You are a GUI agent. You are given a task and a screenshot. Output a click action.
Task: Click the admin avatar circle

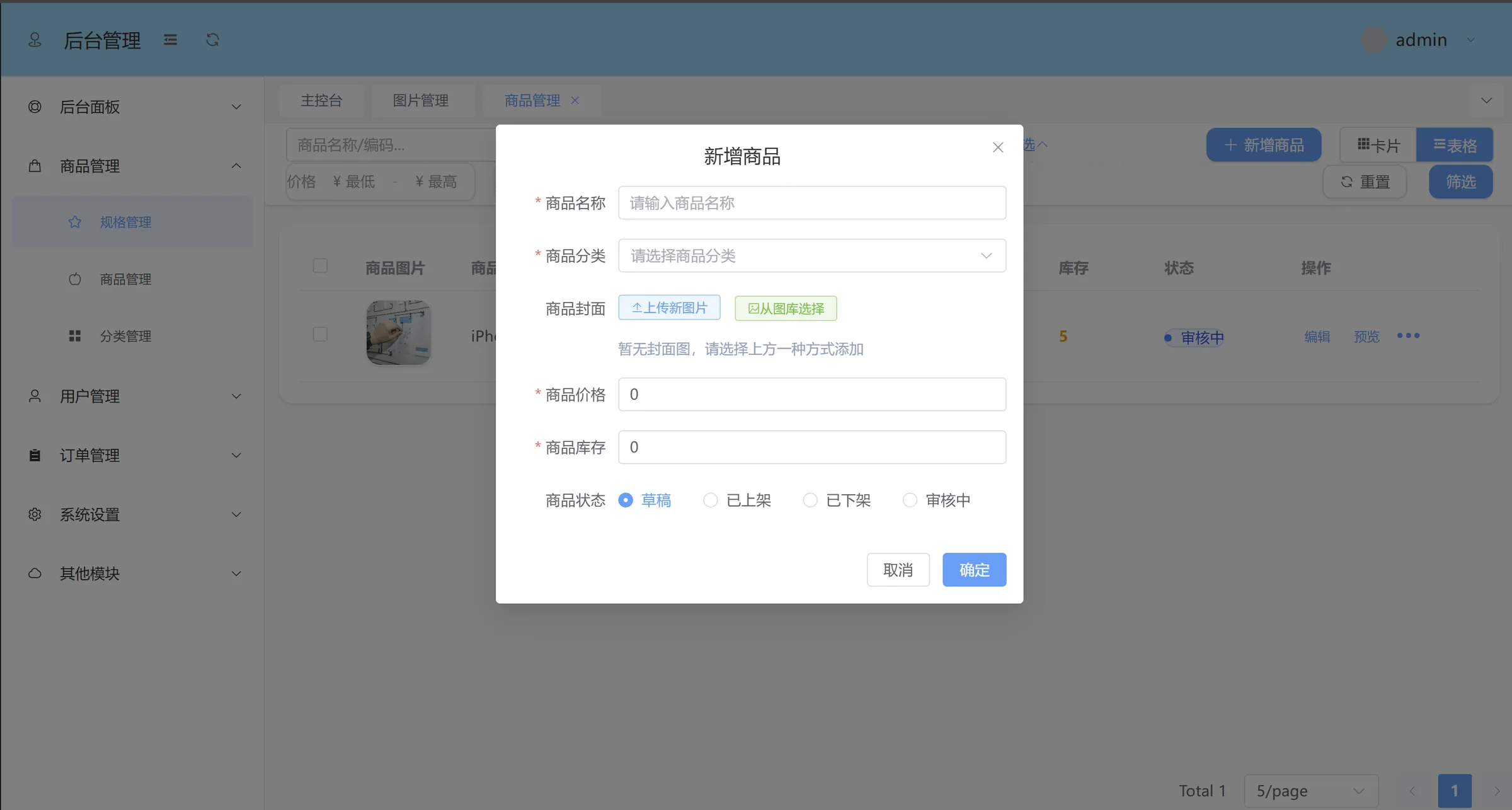tap(1374, 40)
